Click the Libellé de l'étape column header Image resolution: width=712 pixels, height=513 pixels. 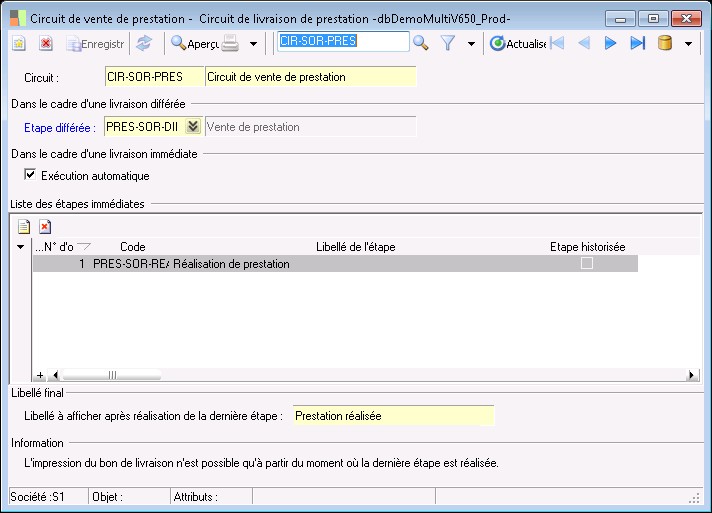[356, 247]
